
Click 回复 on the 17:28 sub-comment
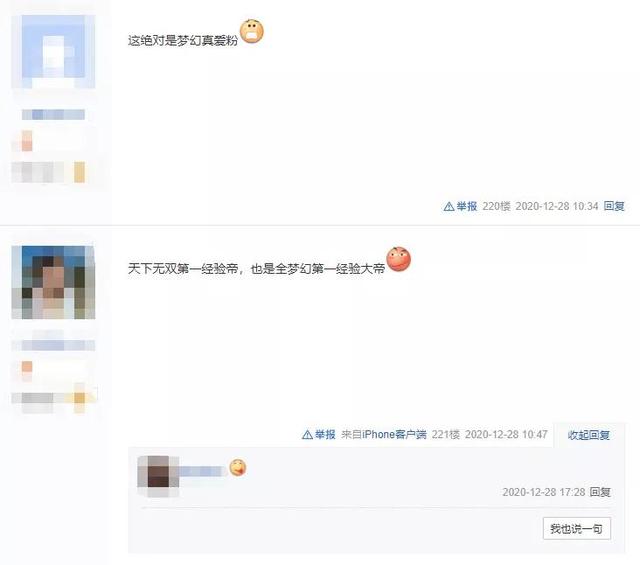(x=600, y=492)
